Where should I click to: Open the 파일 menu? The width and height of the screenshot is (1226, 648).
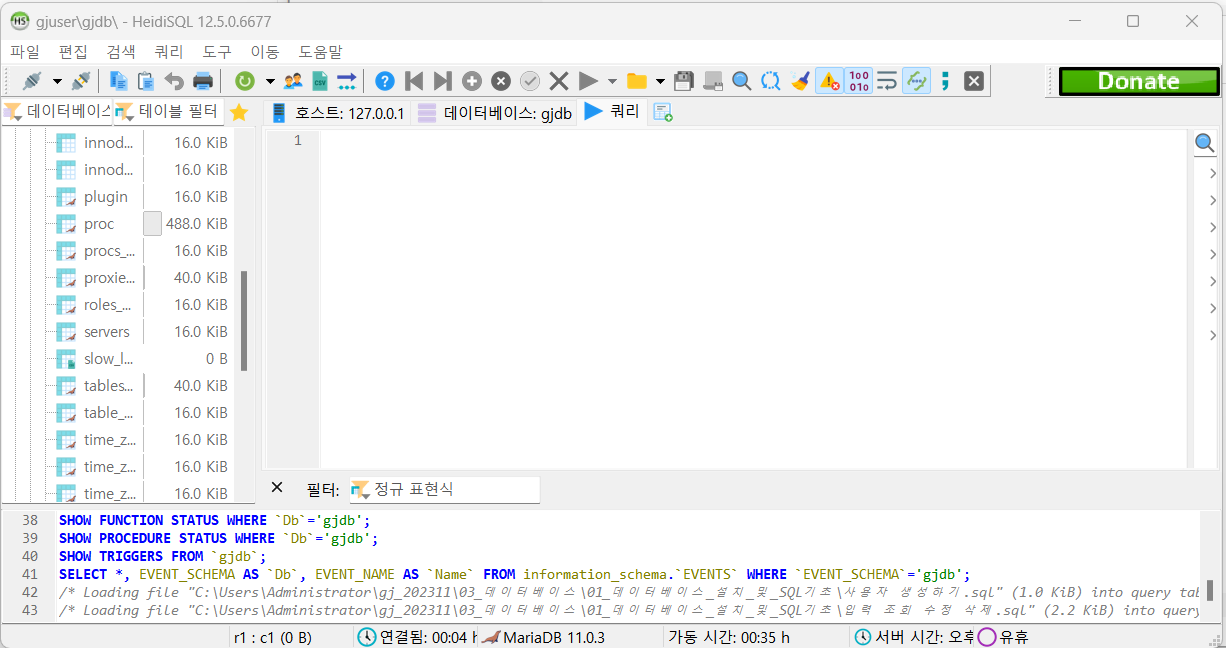click(25, 51)
